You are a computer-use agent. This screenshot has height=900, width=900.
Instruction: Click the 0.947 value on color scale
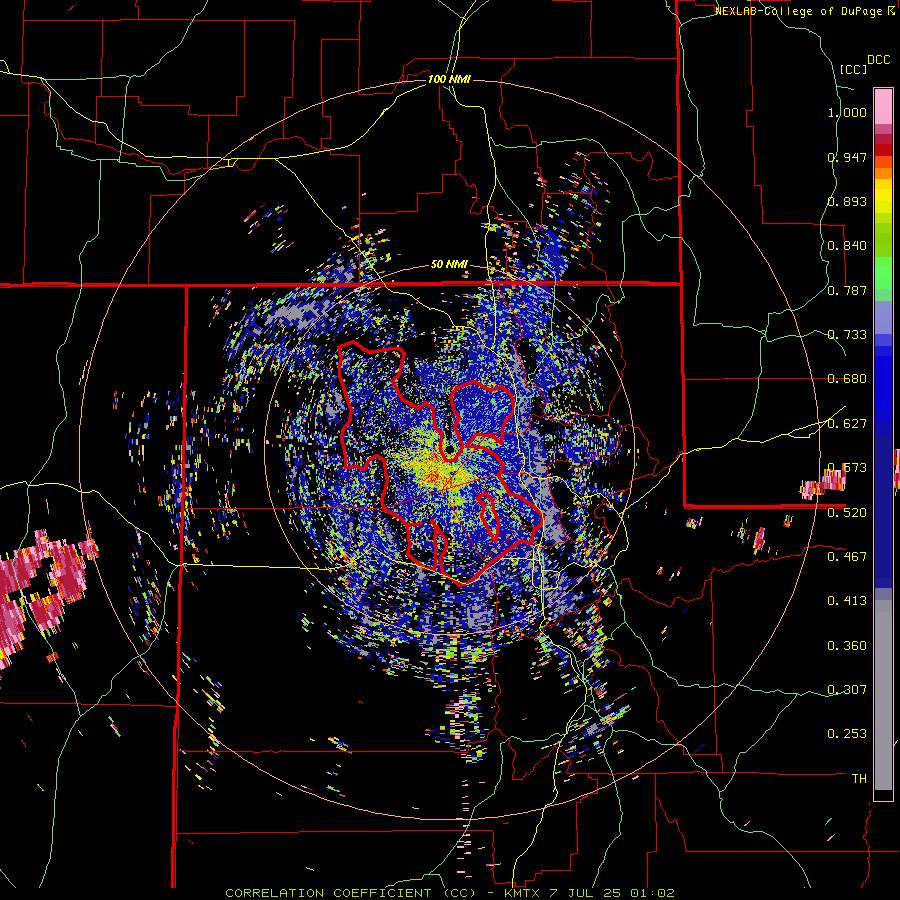tap(847, 157)
